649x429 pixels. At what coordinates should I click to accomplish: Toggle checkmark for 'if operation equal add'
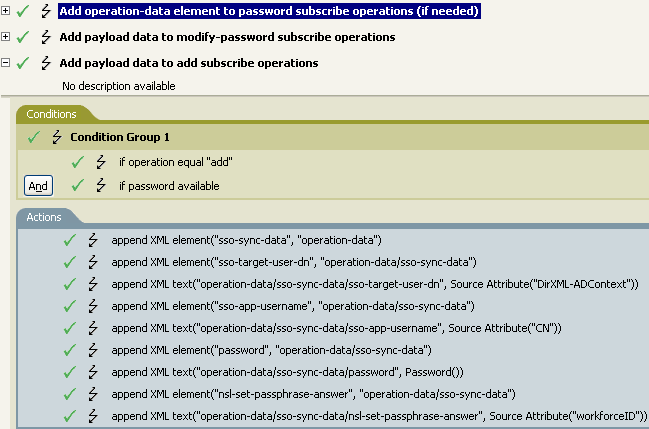pos(78,162)
